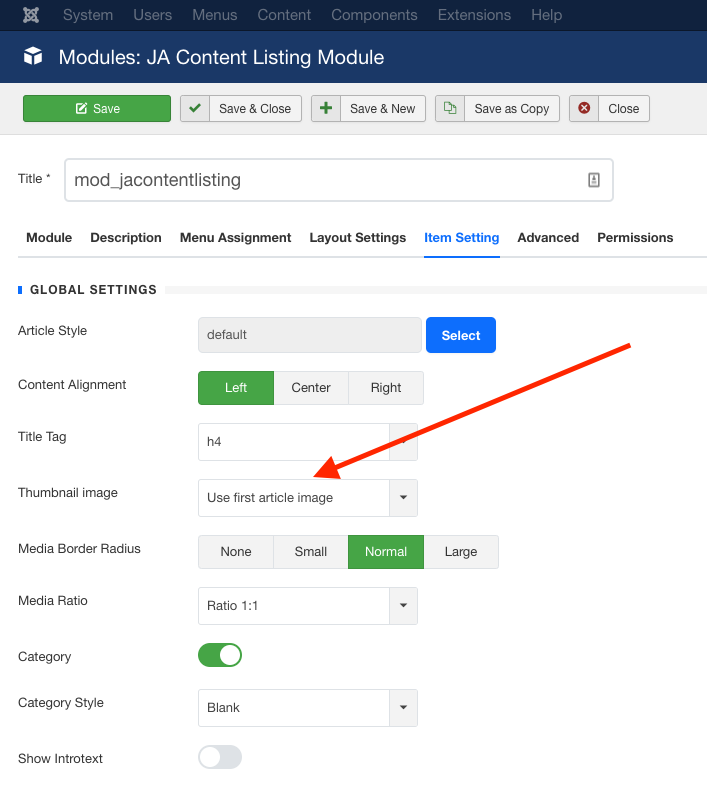Disable the Category toggle switch
Viewport: 707px width, 785px height.
[220, 656]
